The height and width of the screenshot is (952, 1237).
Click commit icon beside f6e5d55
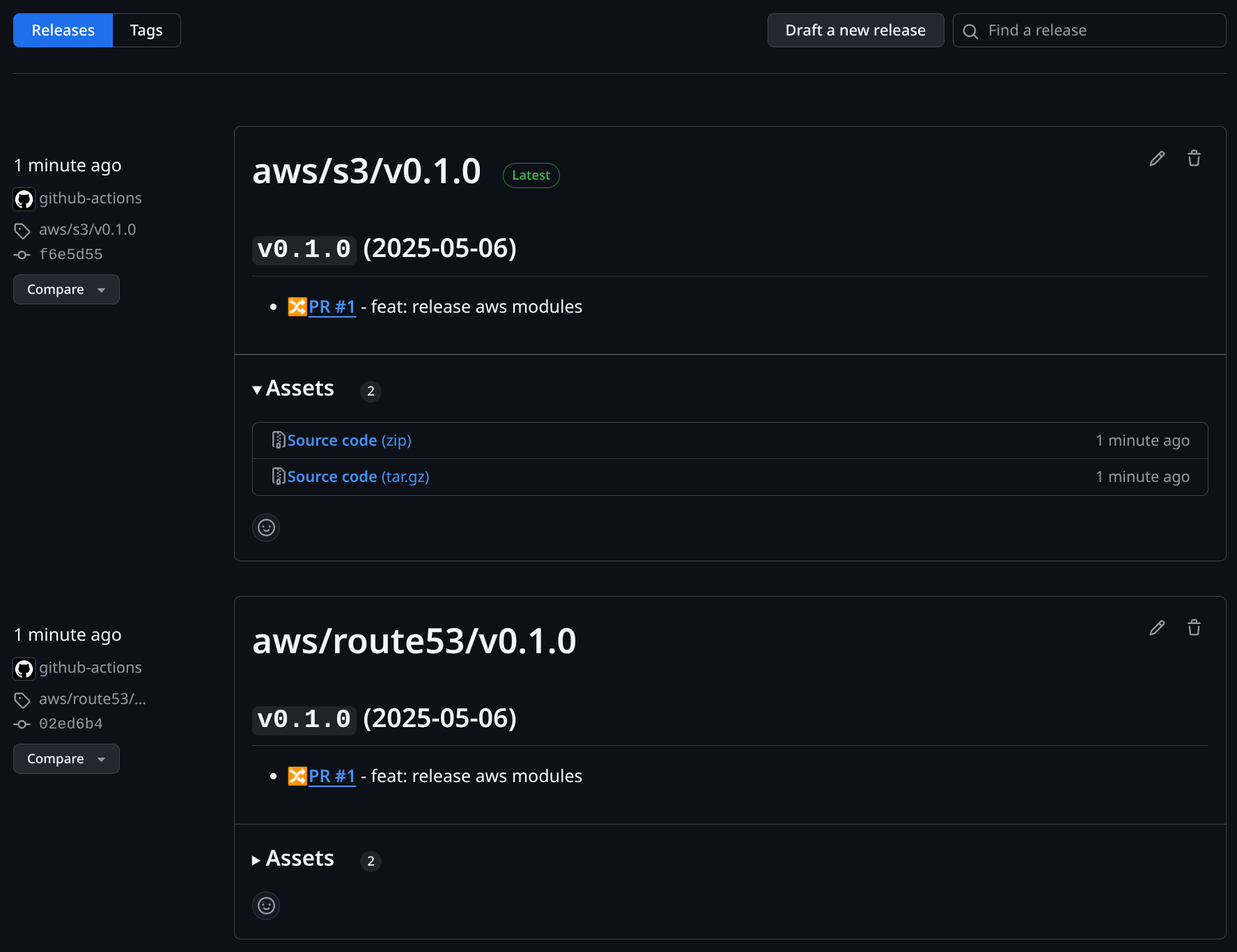point(22,255)
